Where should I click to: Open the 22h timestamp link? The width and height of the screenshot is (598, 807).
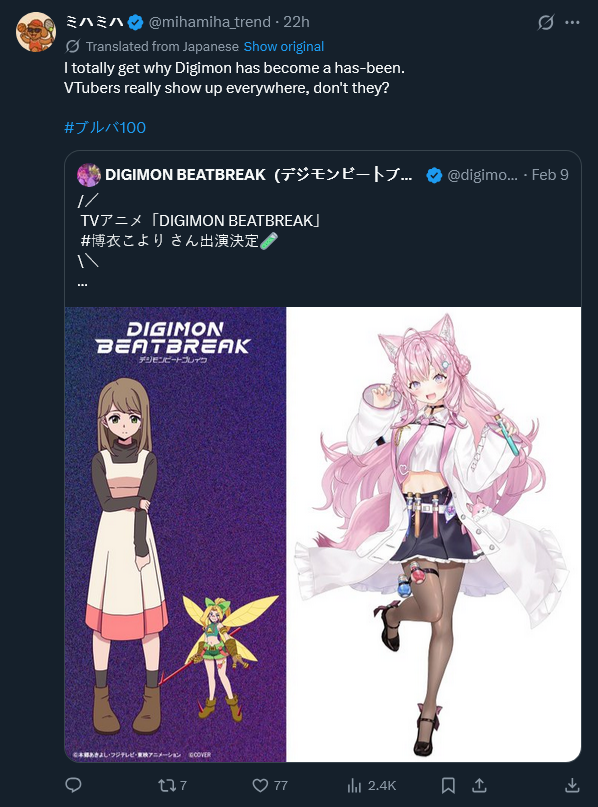(296, 22)
